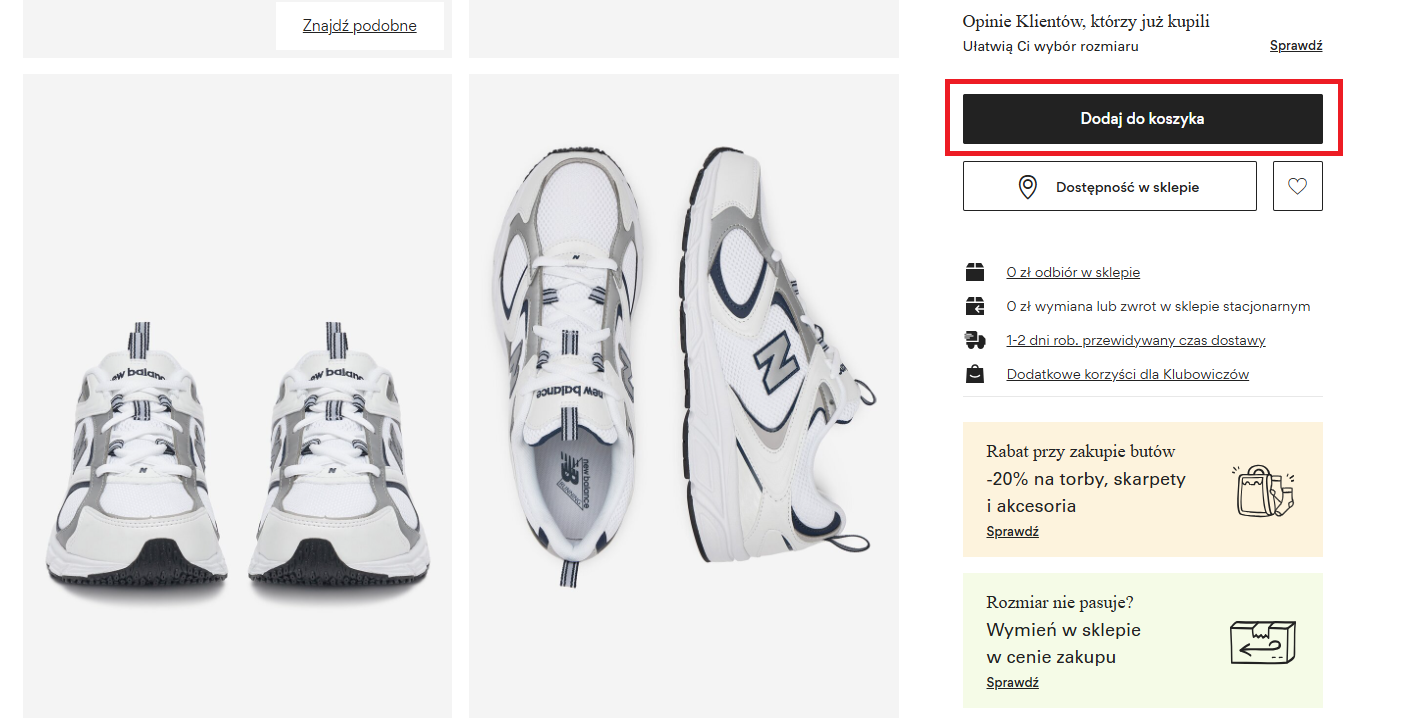Open Sprawdź link next to customer opinions
Image resolution: width=1401 pixels, height=726 pixels.
pyautogui.click(x=1296, y=46)
